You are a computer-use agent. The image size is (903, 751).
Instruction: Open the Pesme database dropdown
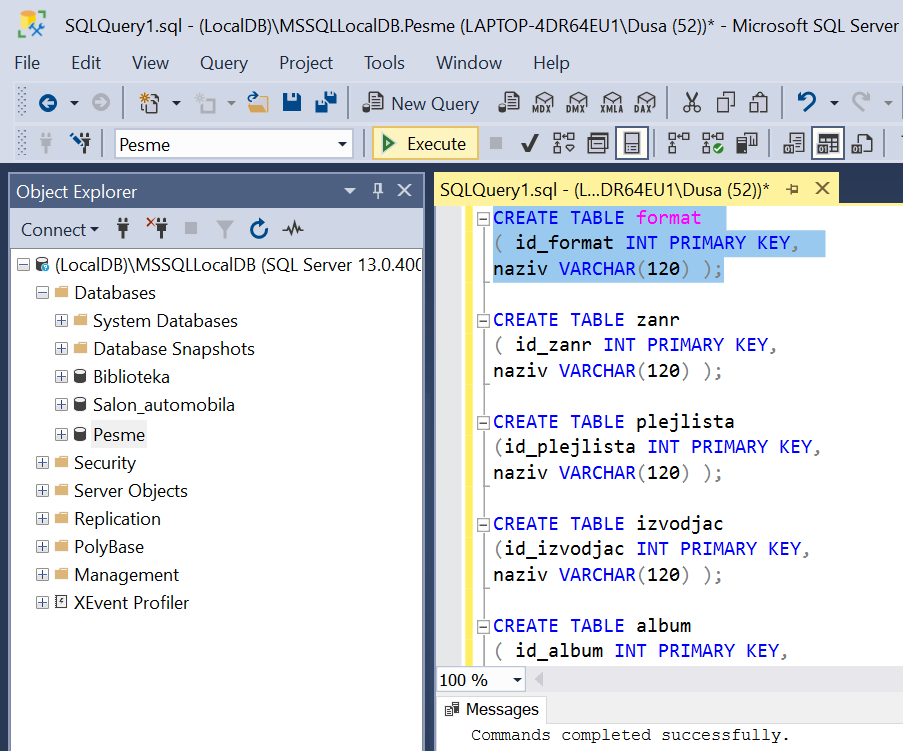coord(342,144)
